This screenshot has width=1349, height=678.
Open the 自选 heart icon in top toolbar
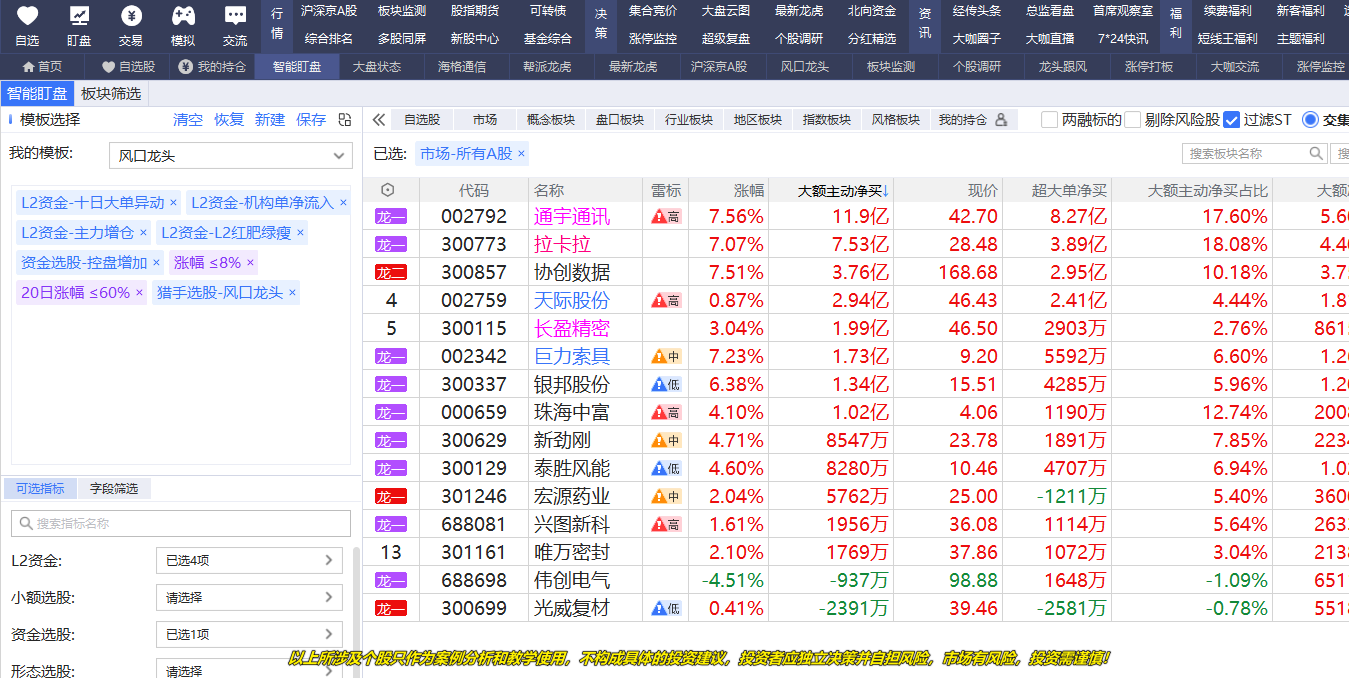28,17
